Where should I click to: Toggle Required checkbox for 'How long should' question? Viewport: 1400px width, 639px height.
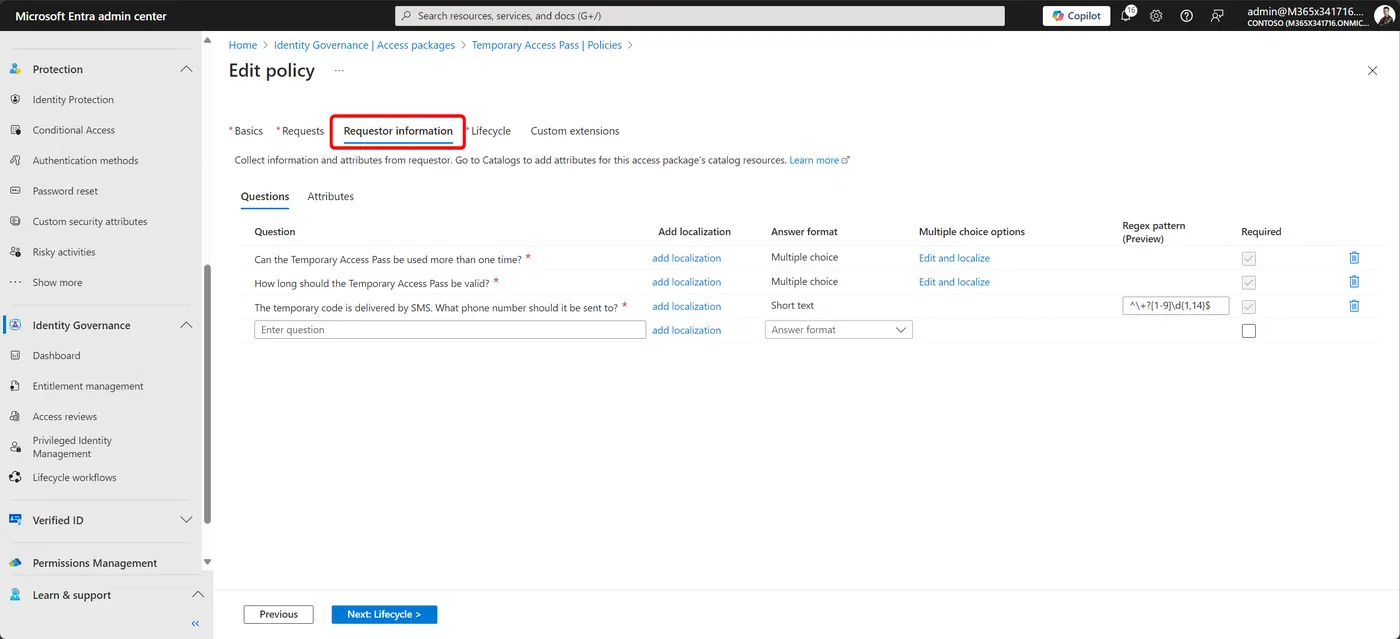tap(1248, 283)
